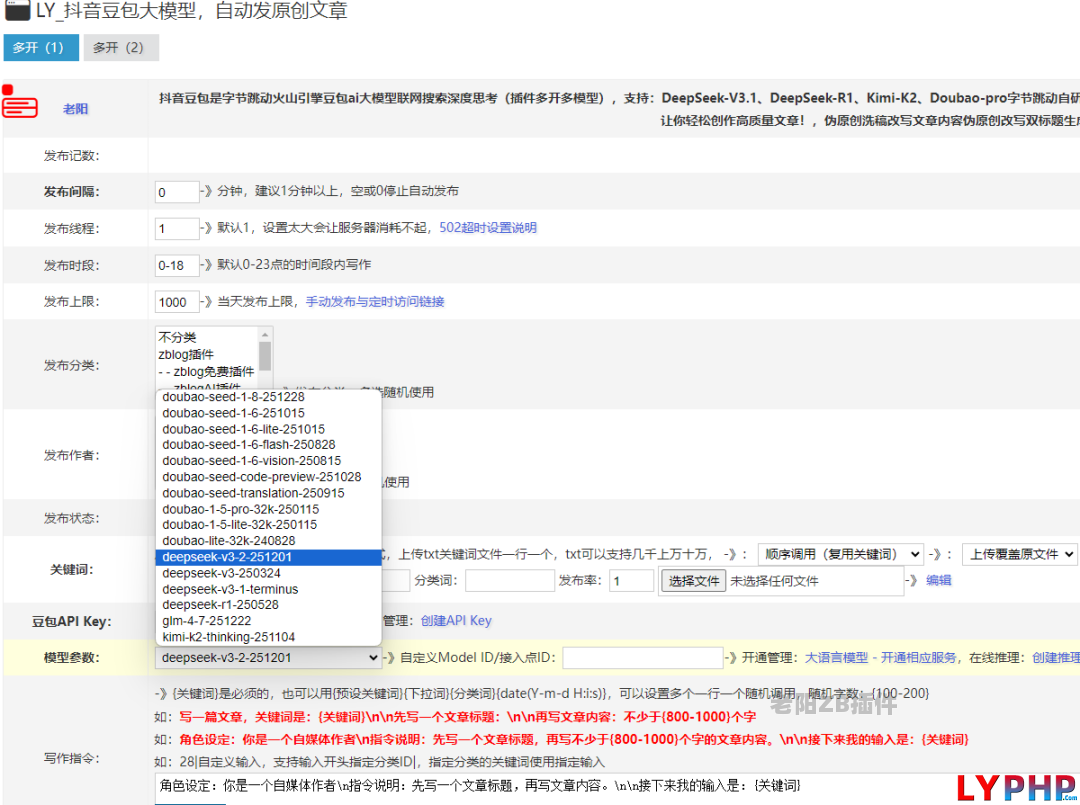Click the black icon before the LY_ title
This screenshot has width=1080, height=805.
click(17, 12)
